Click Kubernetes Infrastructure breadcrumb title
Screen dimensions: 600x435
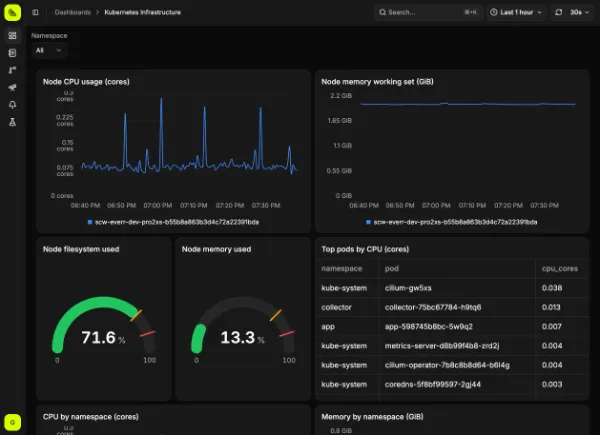(x=142, y=12)
